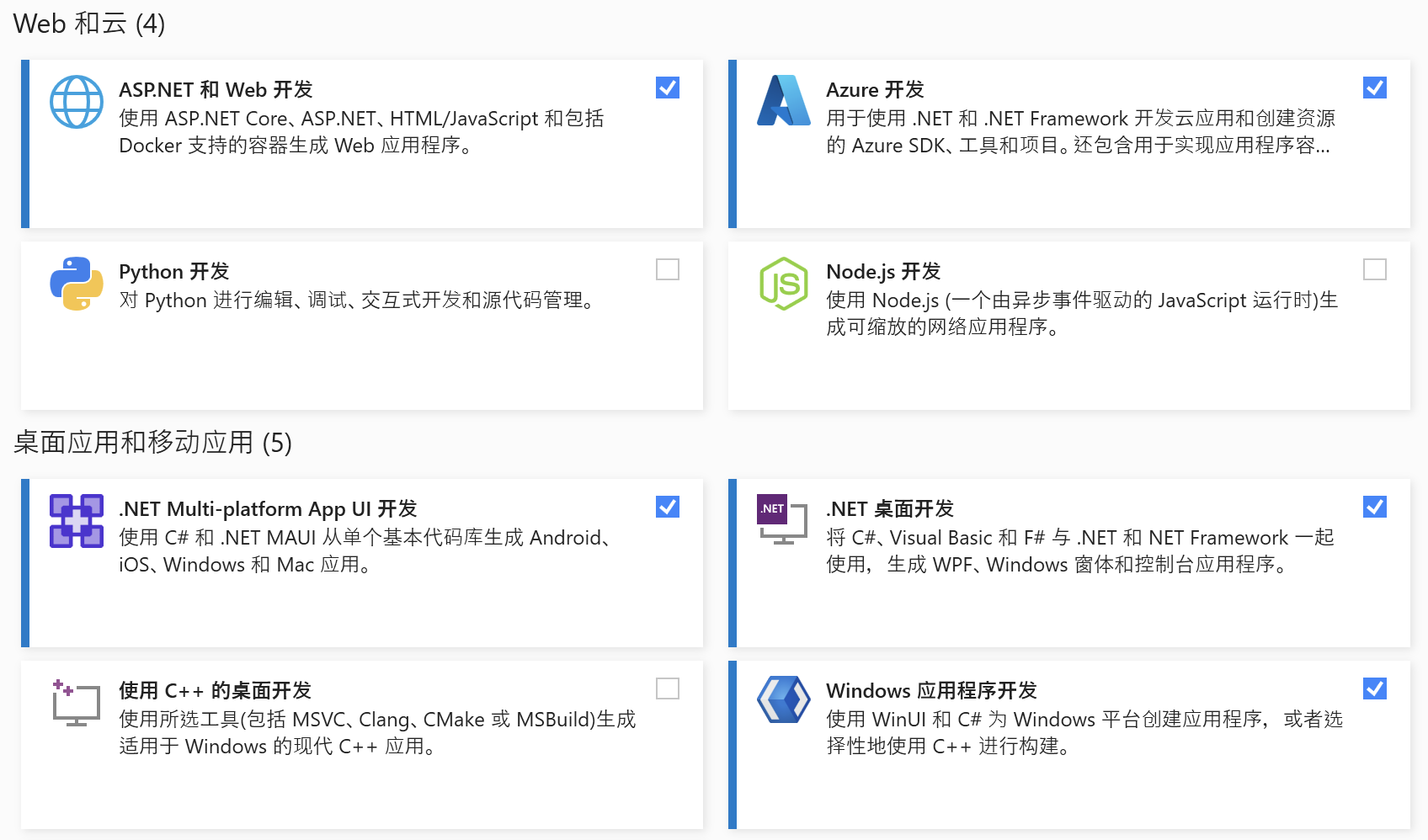Enable the Node.js 开发 workload checkbox
The height and width of the screenshot is (840, 1428).
[1375, 269]
